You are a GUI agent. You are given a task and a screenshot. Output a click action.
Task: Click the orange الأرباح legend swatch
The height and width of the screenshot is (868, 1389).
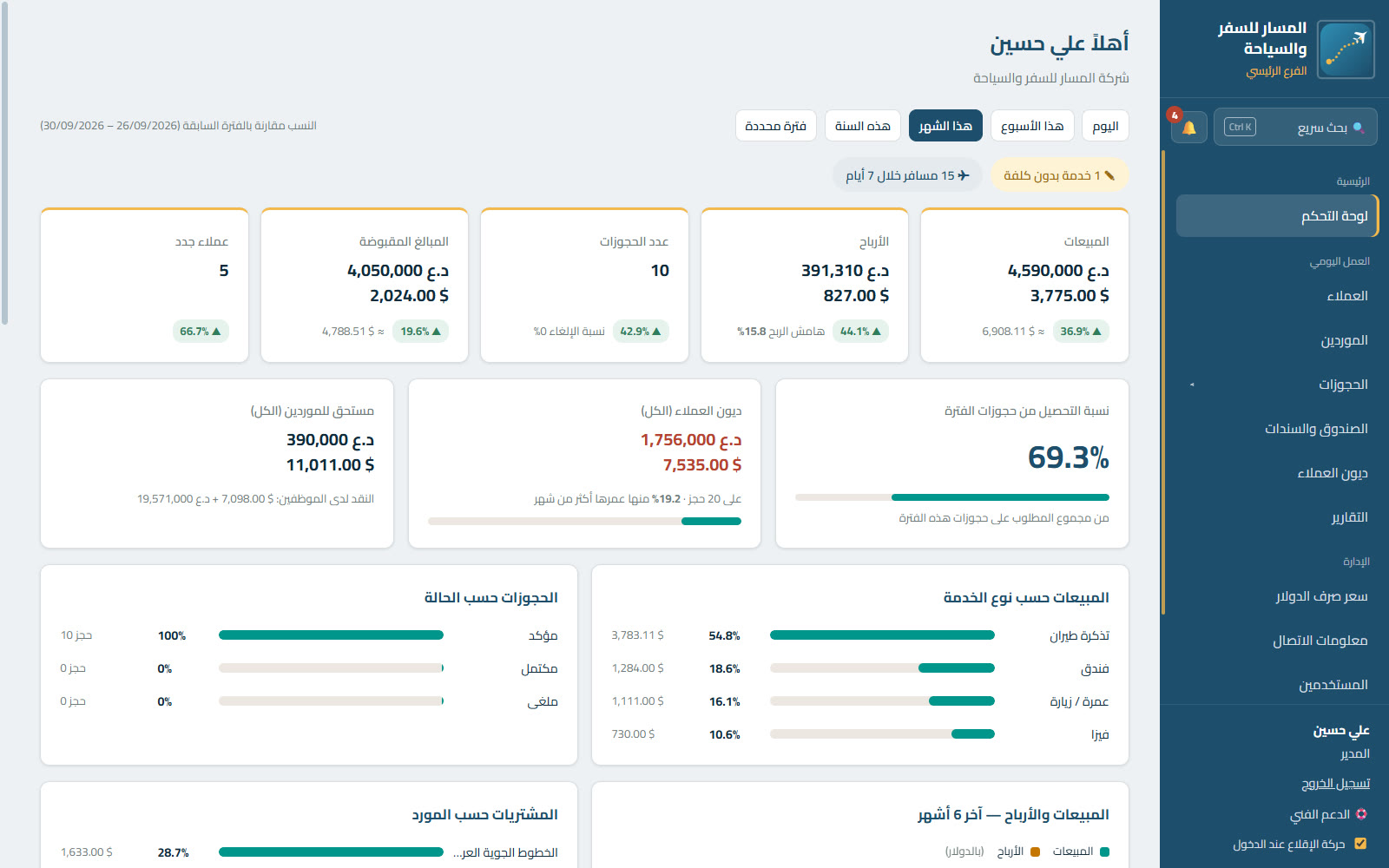pos(1035,852)
